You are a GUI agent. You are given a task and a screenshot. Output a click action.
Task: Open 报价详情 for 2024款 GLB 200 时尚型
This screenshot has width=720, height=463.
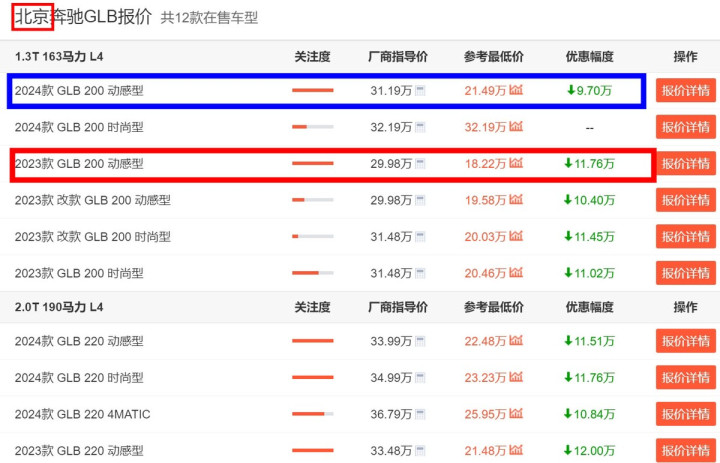coord(686,127)
